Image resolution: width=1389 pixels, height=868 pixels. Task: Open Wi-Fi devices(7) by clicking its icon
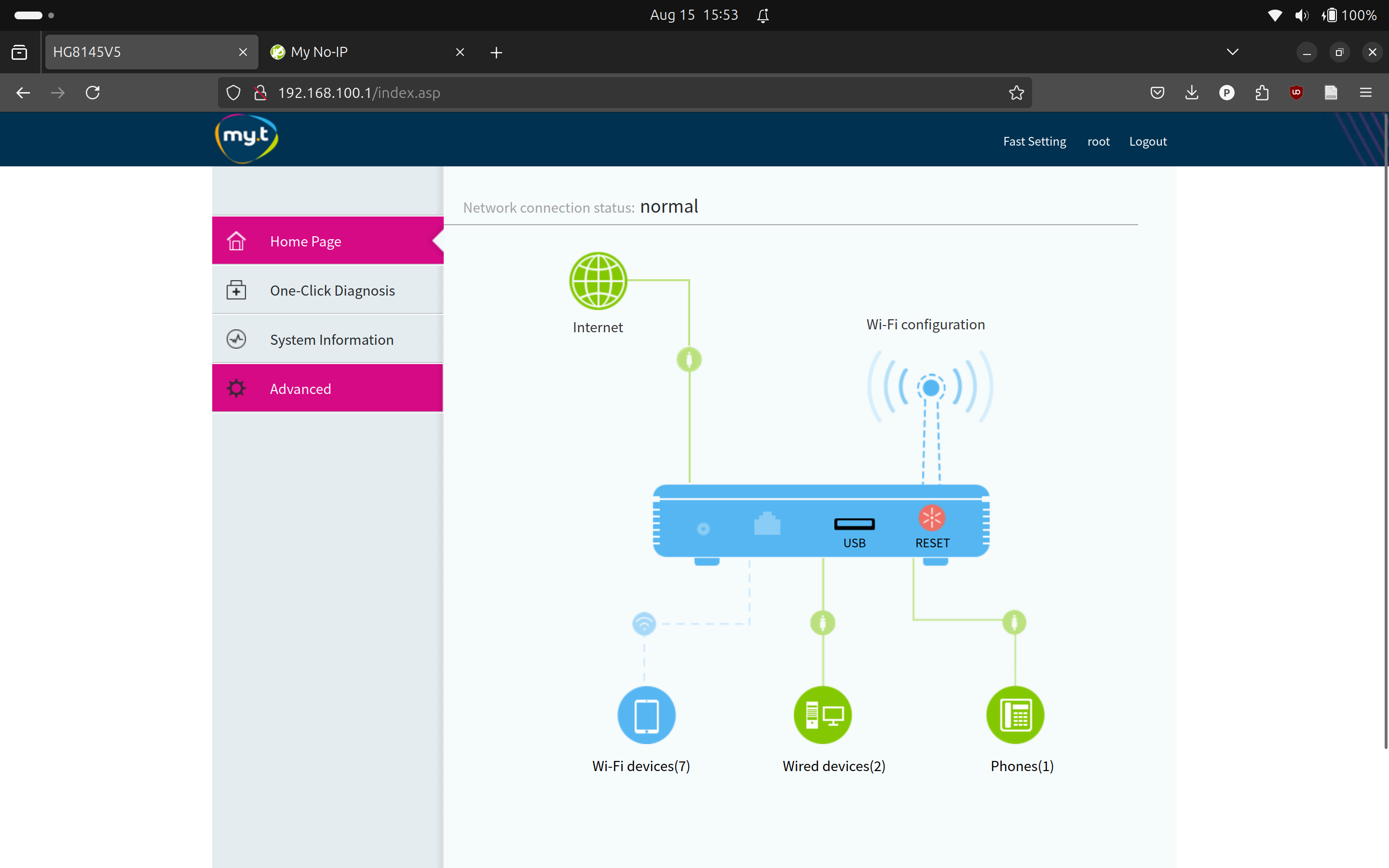click(x=646, y=715)
